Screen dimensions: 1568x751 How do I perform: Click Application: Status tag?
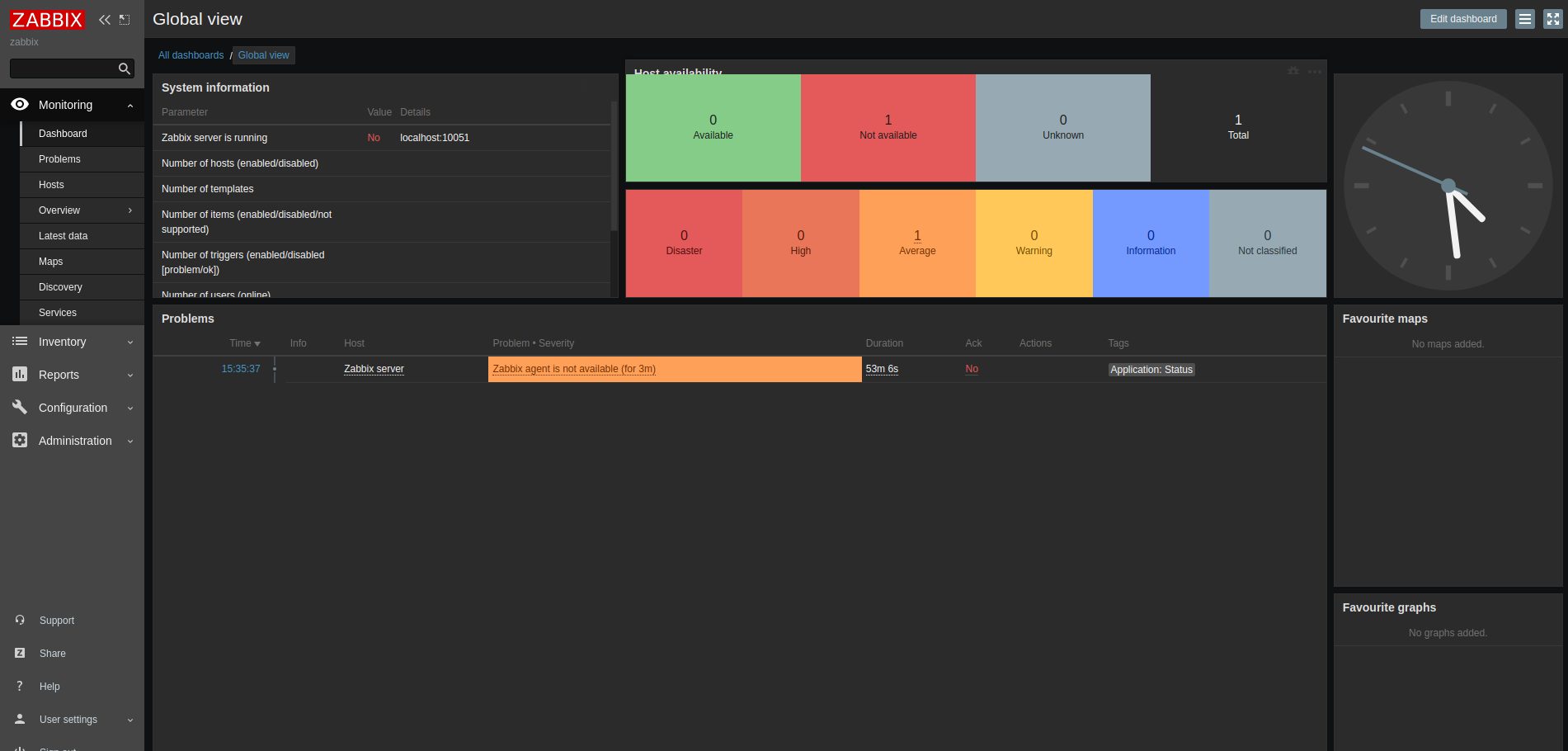1151,370
